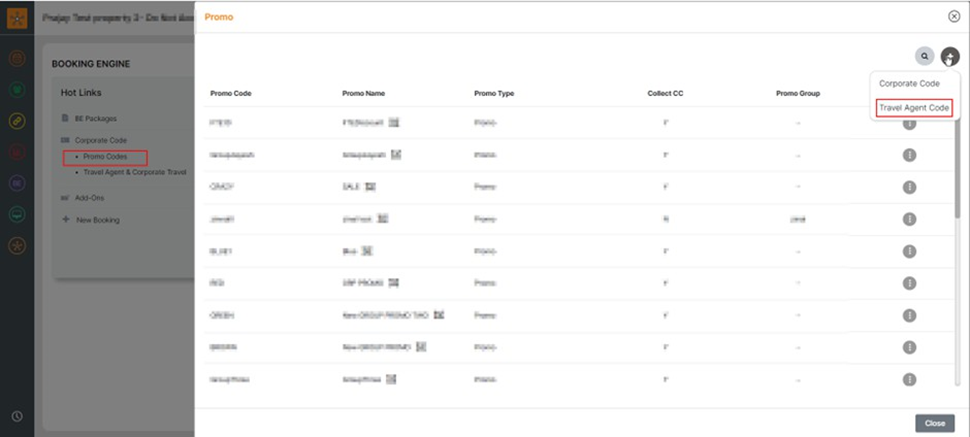
Task: Expand the Corporate Code section
Action: point(101,140)
